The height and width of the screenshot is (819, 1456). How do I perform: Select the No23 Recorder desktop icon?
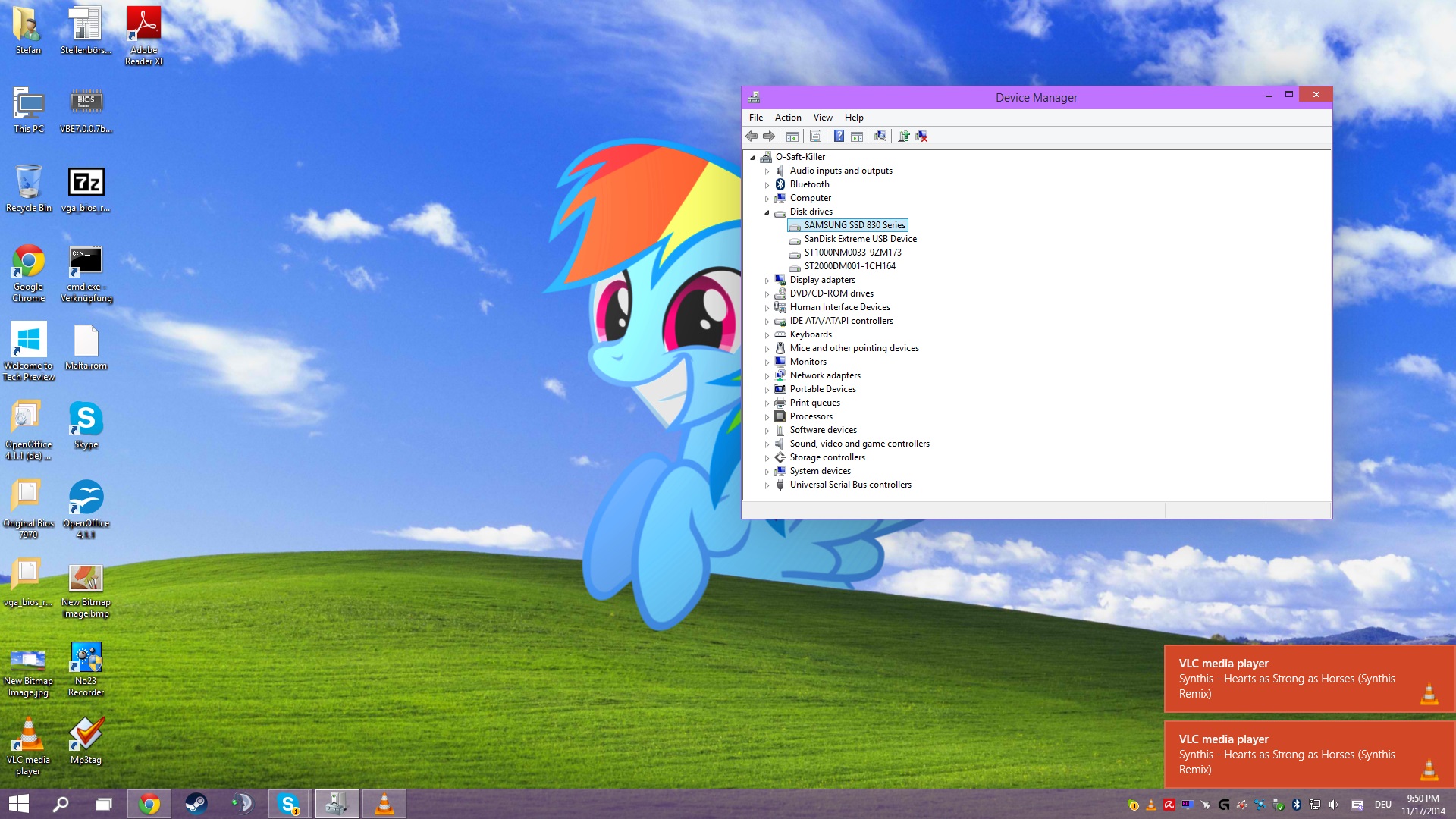(x=86, y=669)
